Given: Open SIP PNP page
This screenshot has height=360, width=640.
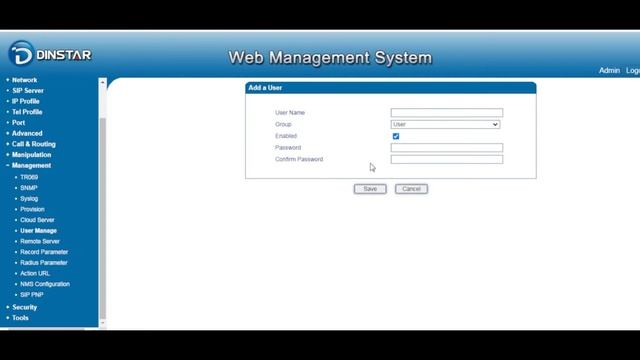Looking at the screenshot, I should [32, 295].
